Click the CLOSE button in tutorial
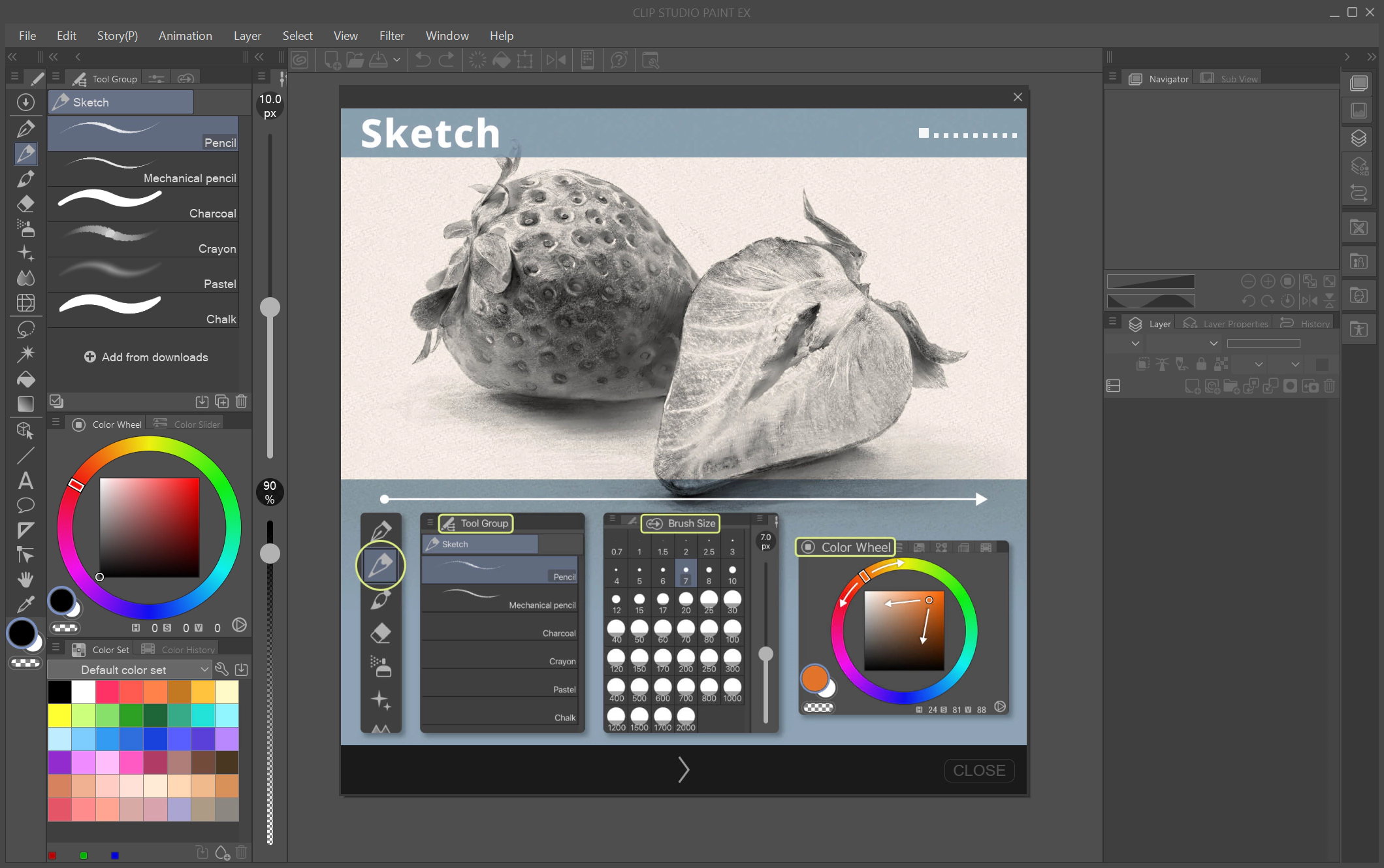Image resolution: width=1384 pixels, height=868 pixels. coord(979,771)
